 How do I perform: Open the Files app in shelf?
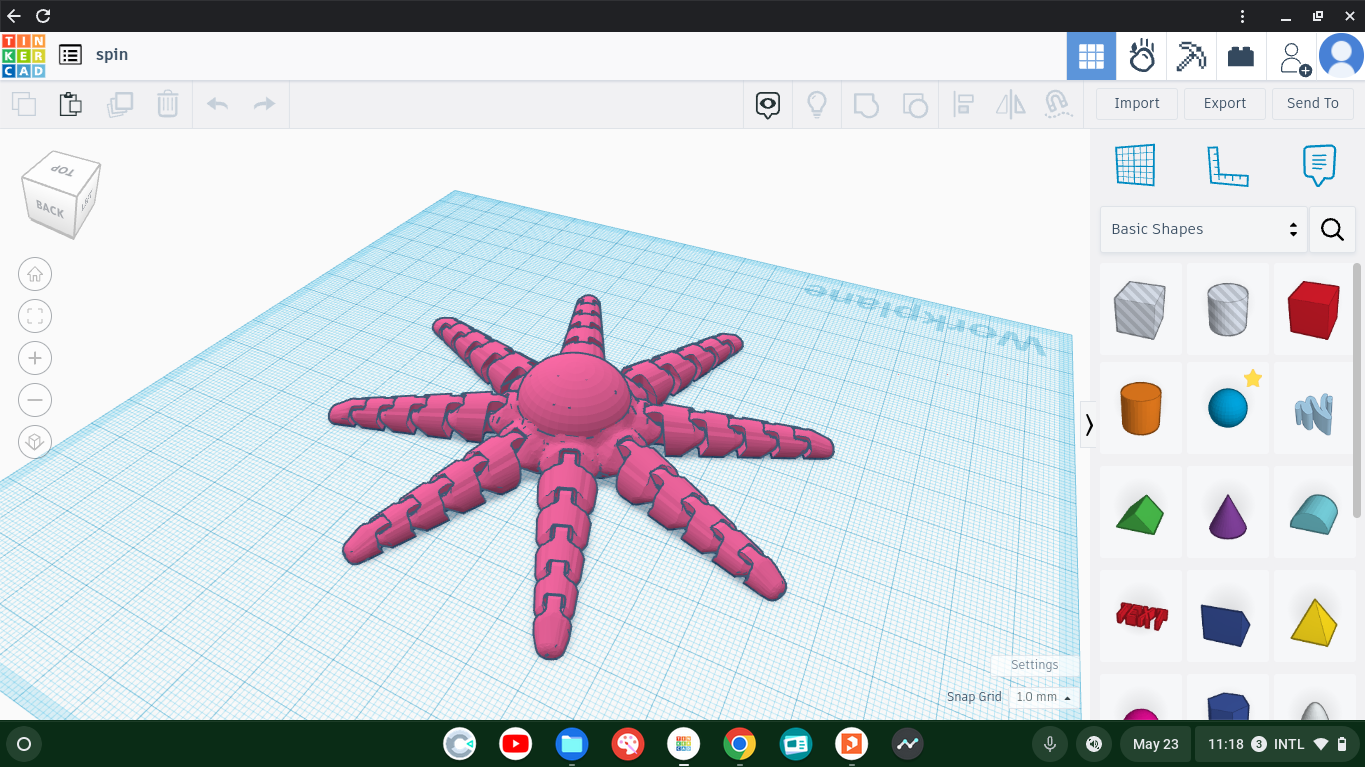click(x=572, y=744)
